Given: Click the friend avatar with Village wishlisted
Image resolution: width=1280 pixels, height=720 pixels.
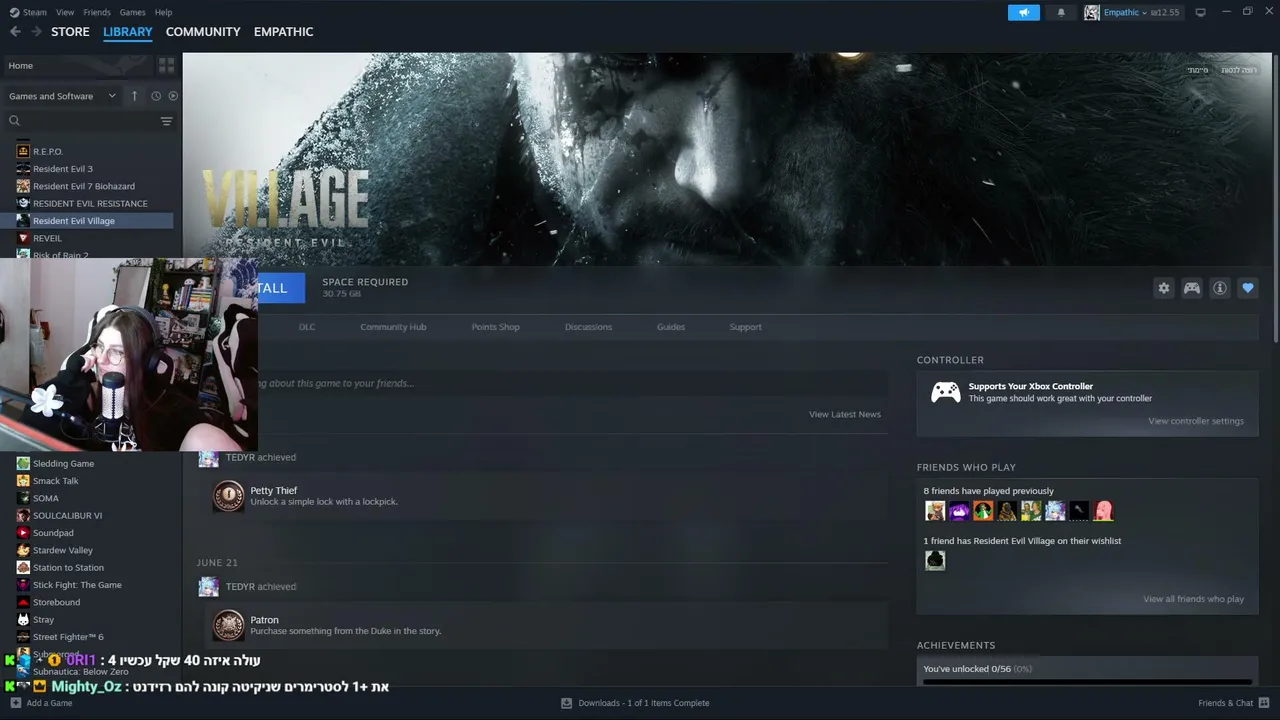Looking at the screenshot, I should click(935, 560).
